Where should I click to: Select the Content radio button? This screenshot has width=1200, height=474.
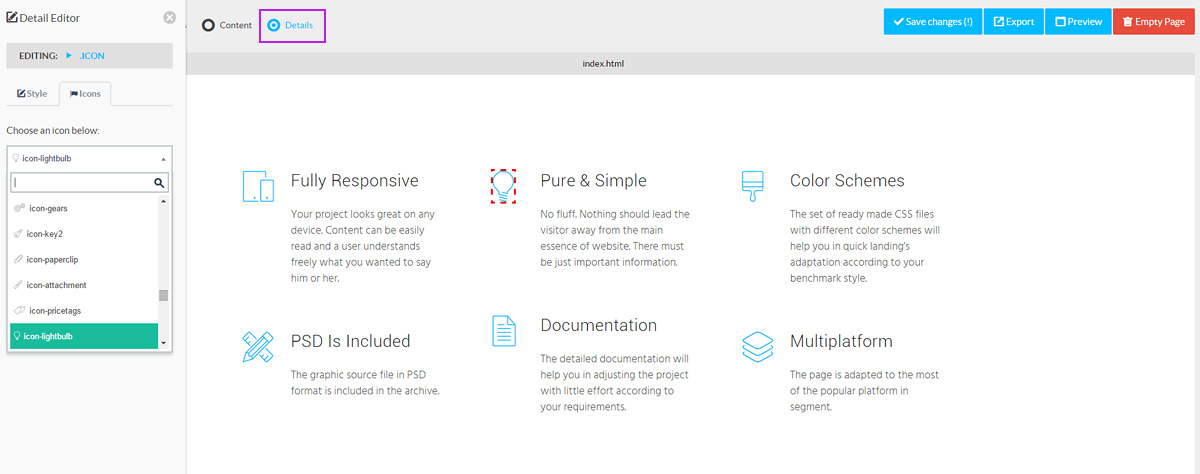coord(209,25)
